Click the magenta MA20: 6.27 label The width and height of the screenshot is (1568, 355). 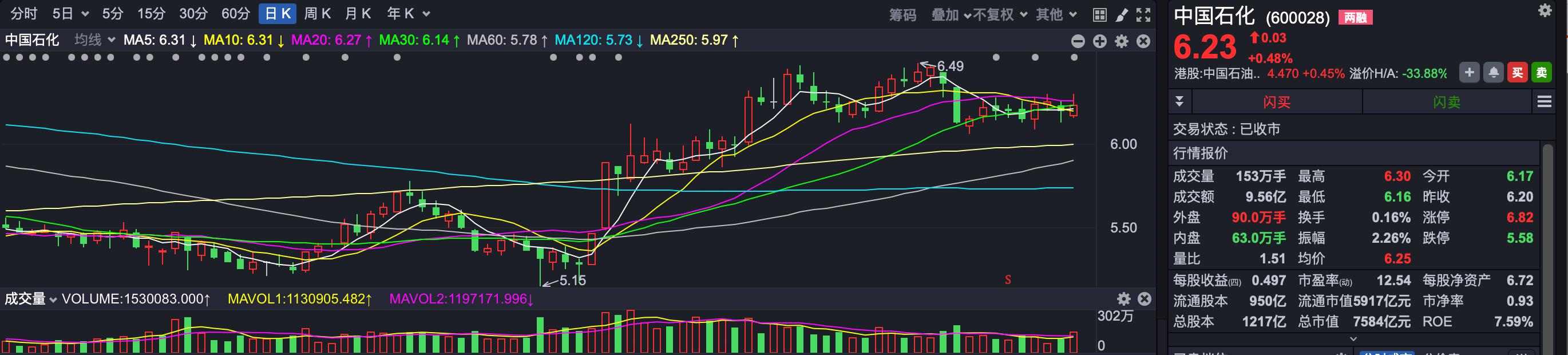[x=332, y=40]
